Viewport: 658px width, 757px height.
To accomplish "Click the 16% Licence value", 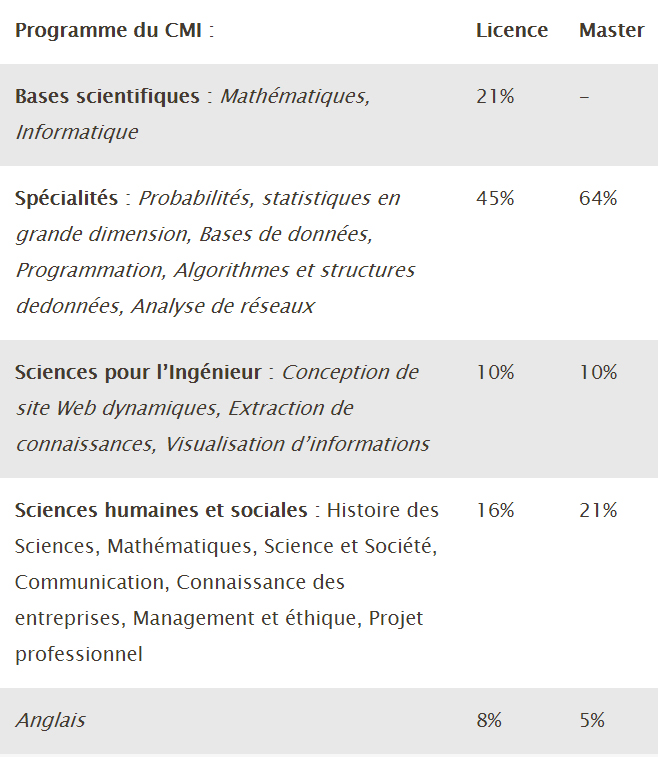I will [x=495, y=510].
